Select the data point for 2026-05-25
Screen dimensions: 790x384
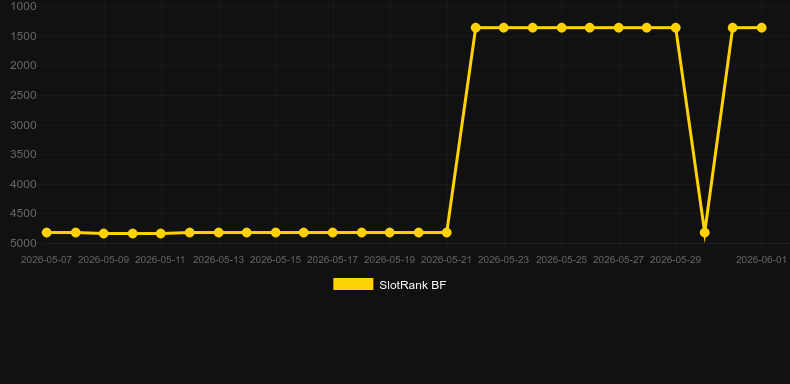(x=561, y=27)
